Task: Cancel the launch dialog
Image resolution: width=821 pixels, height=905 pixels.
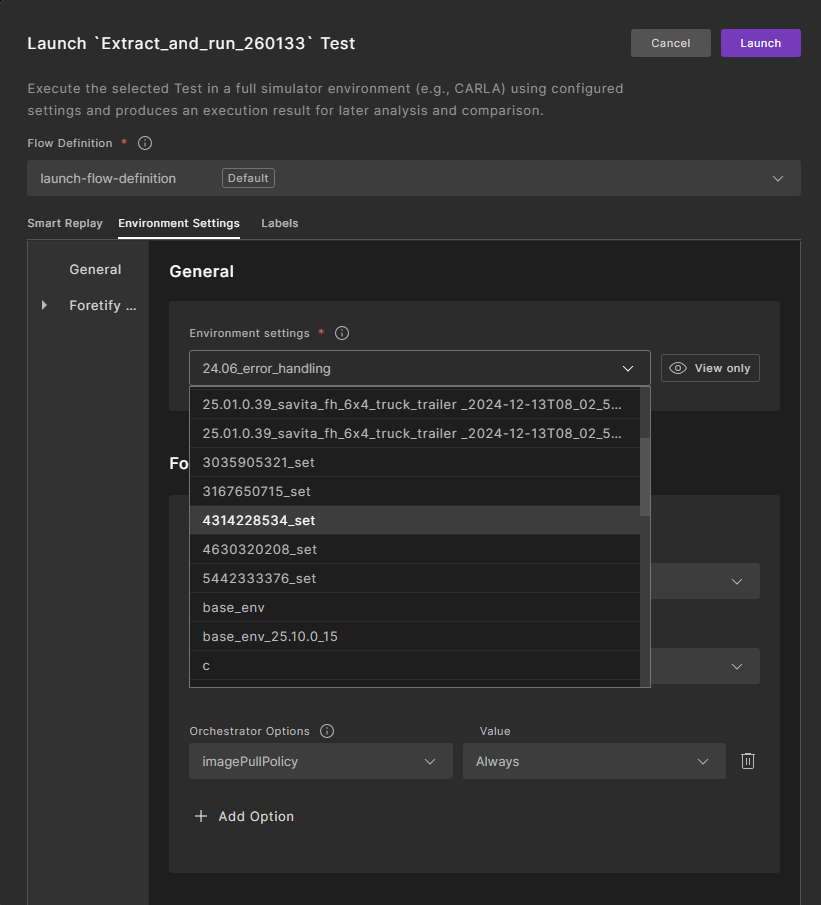Action: 670,43
